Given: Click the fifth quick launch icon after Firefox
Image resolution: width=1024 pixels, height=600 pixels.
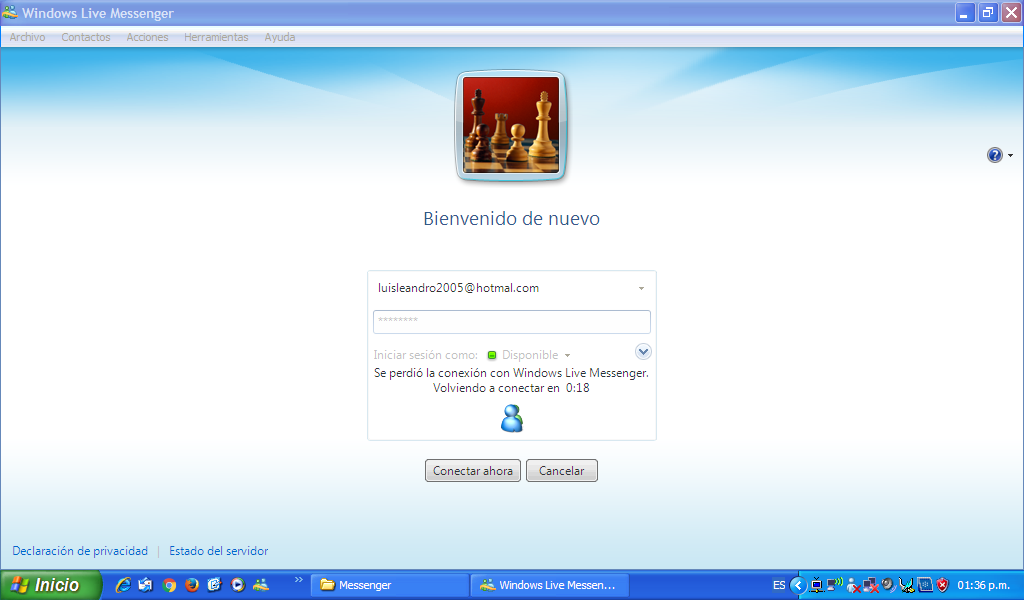Looking at the screenshot, I should pyautogui.click(x=215, y=585).
